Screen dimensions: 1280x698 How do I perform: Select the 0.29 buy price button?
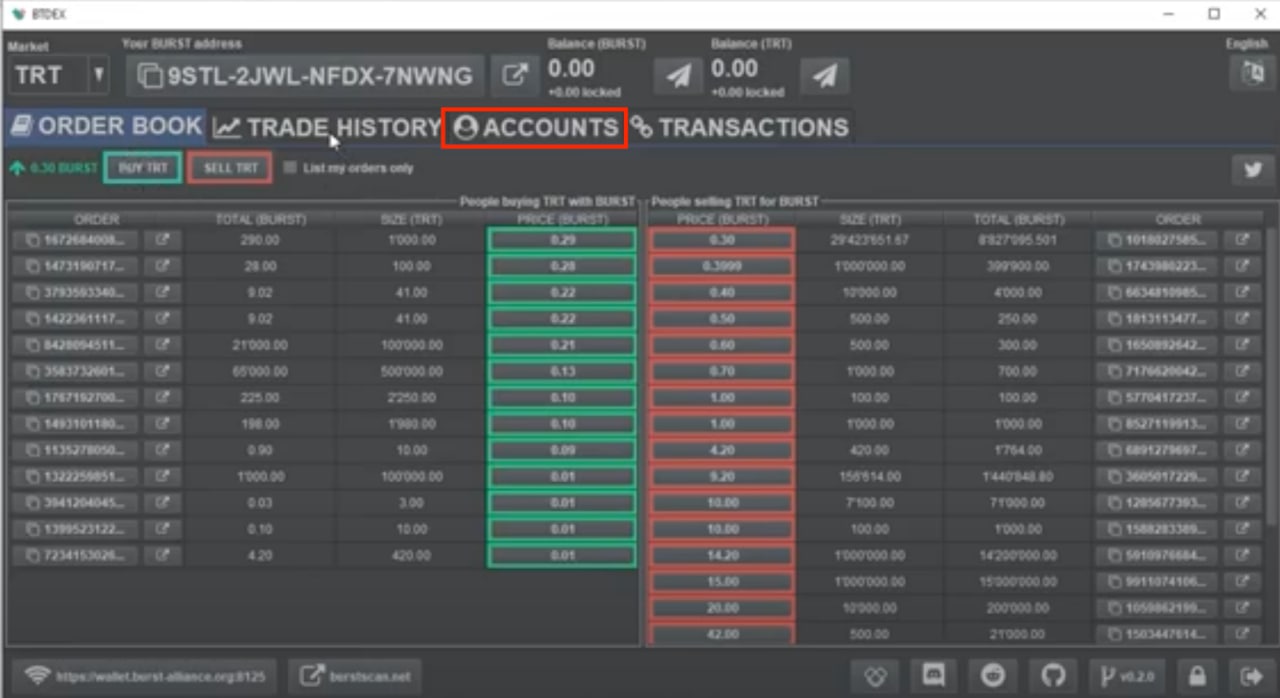pos(561,241)
